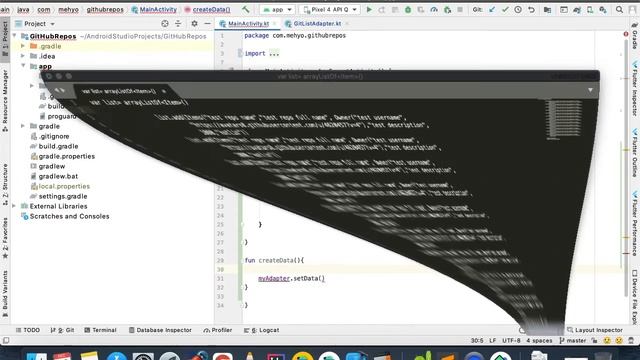Open the AVD Manager phone icon

pos(590,9)
